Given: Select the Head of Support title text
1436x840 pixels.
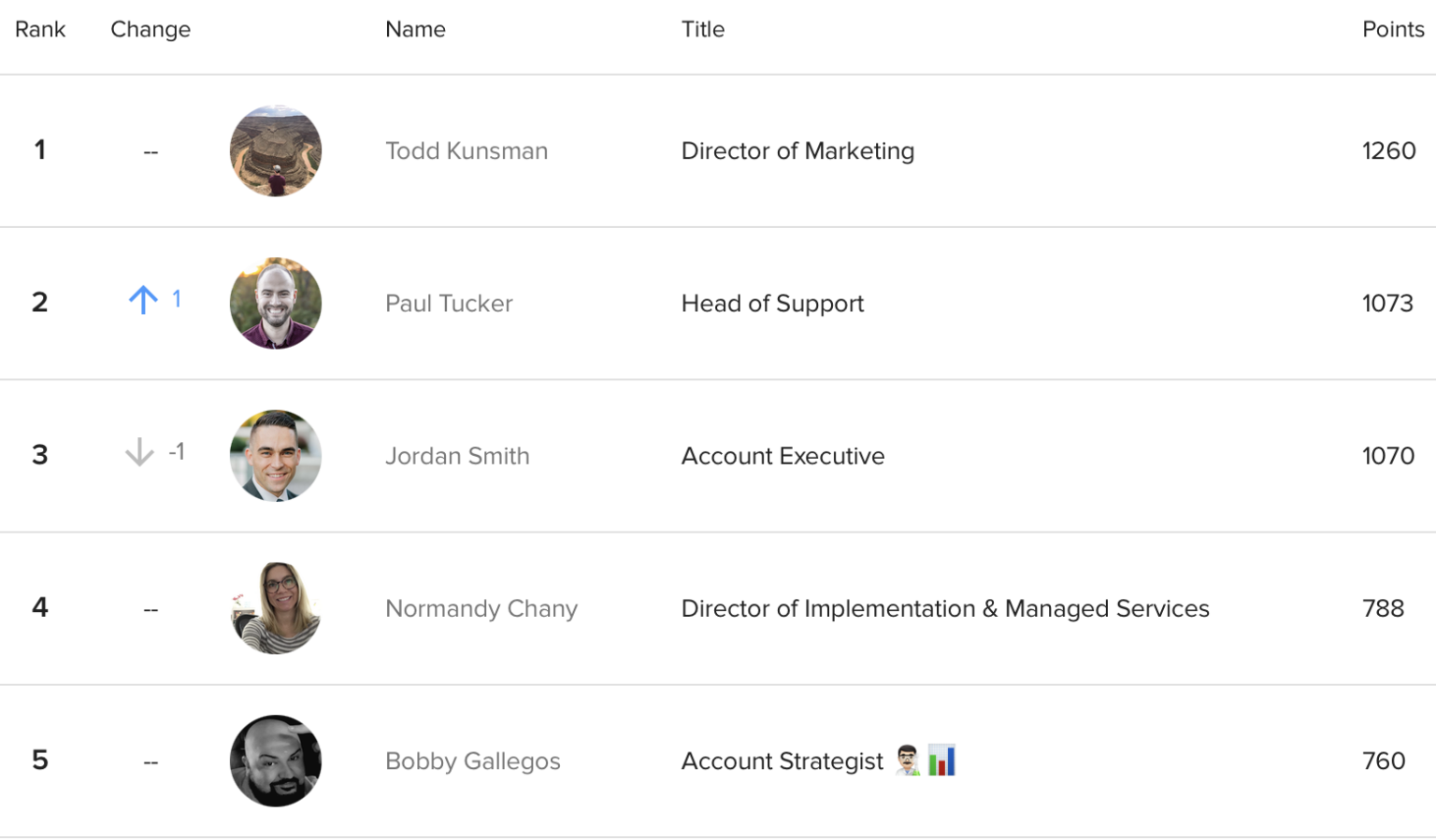Looking at the screenshot, I should (x=772, y=303).
